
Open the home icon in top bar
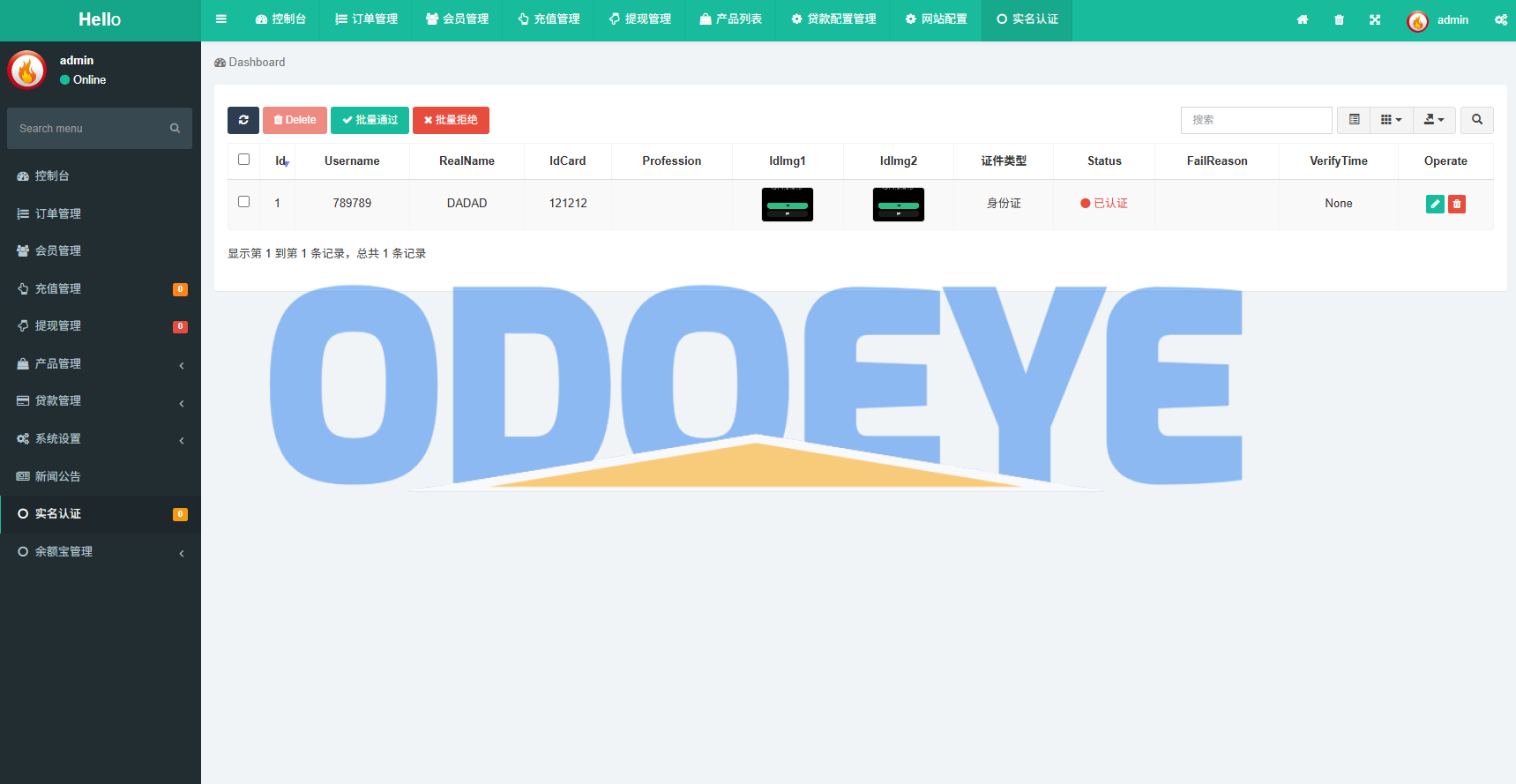[1303, 19]
